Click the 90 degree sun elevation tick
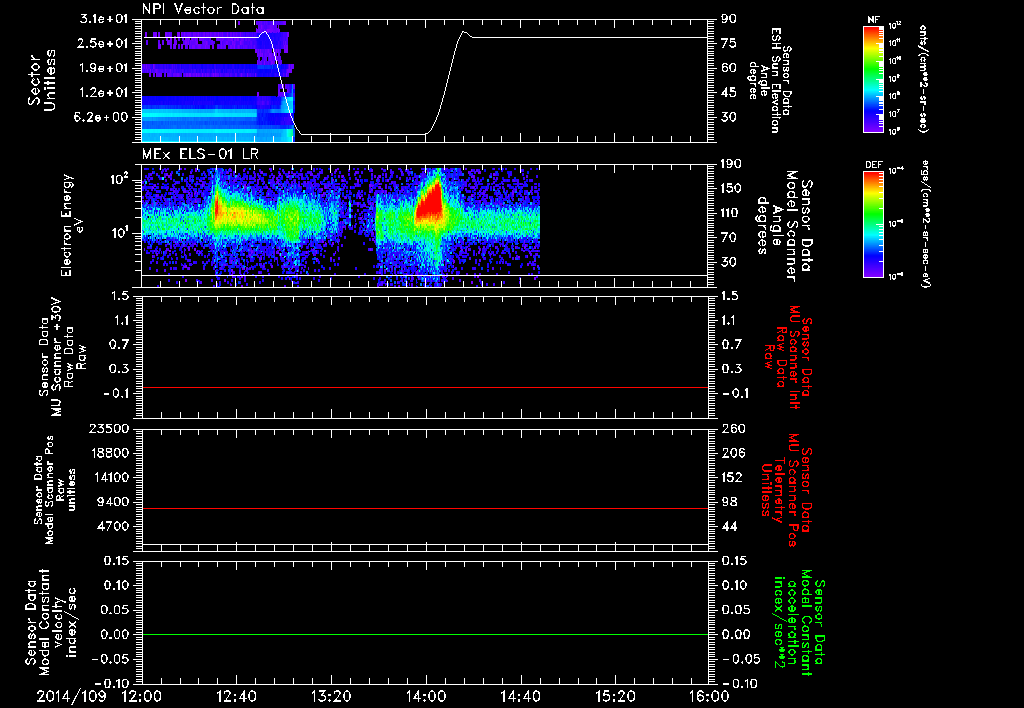Image resolution: width=1024 pixels, height=708 pixels. pyautogui.click(x=729, y=19)
